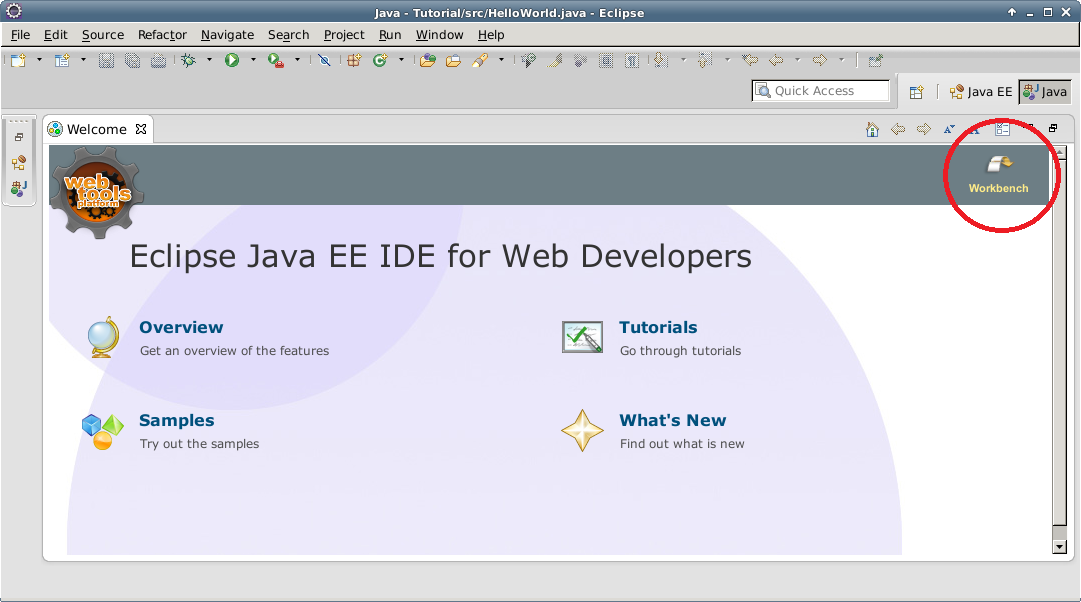The width and height of the screenshot is (1081, 602).
Task: Click the Open Type folder icon
Action: coord(427,61)
